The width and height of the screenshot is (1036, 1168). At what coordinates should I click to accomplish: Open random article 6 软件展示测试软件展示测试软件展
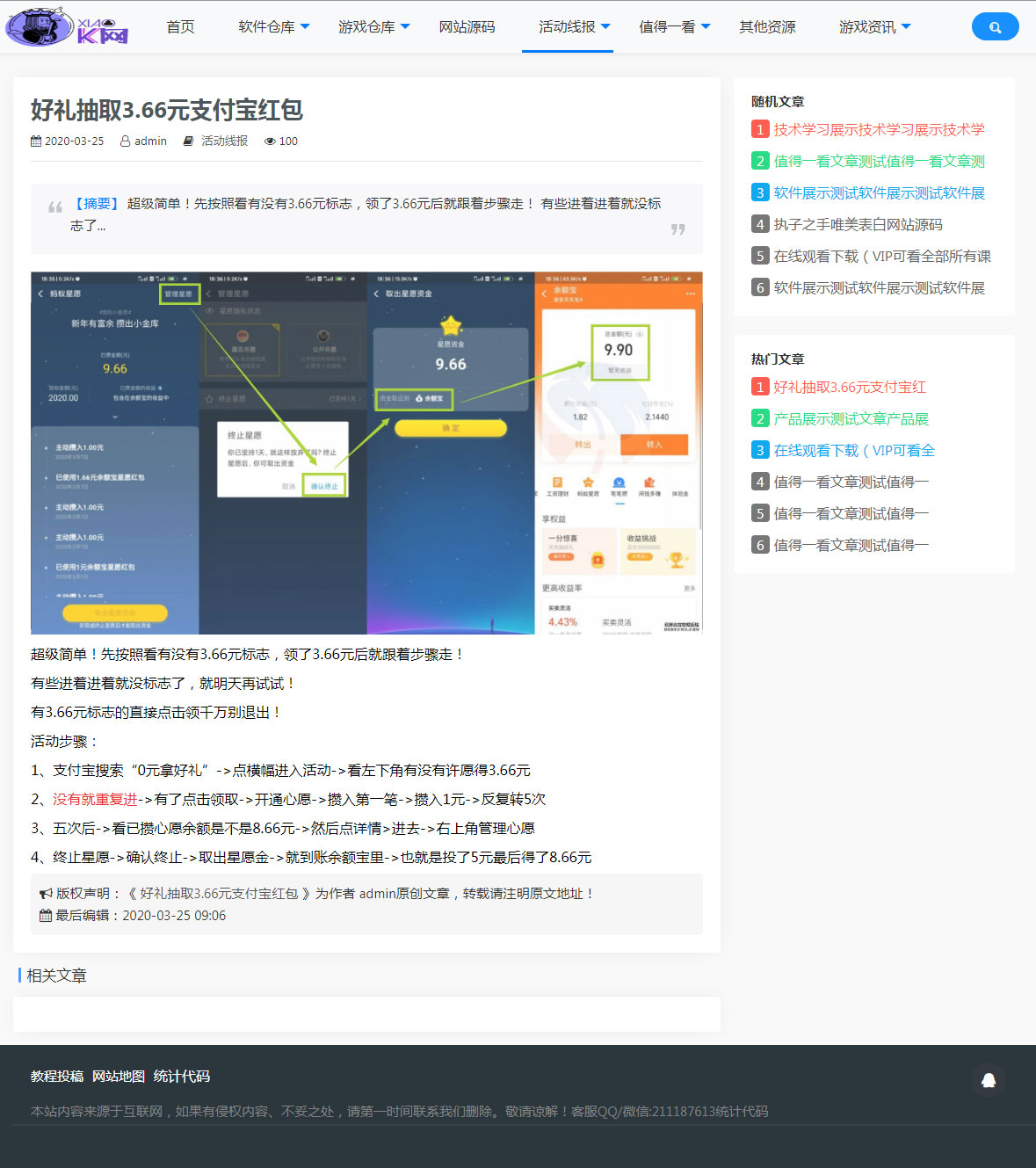tap(879, 287)
